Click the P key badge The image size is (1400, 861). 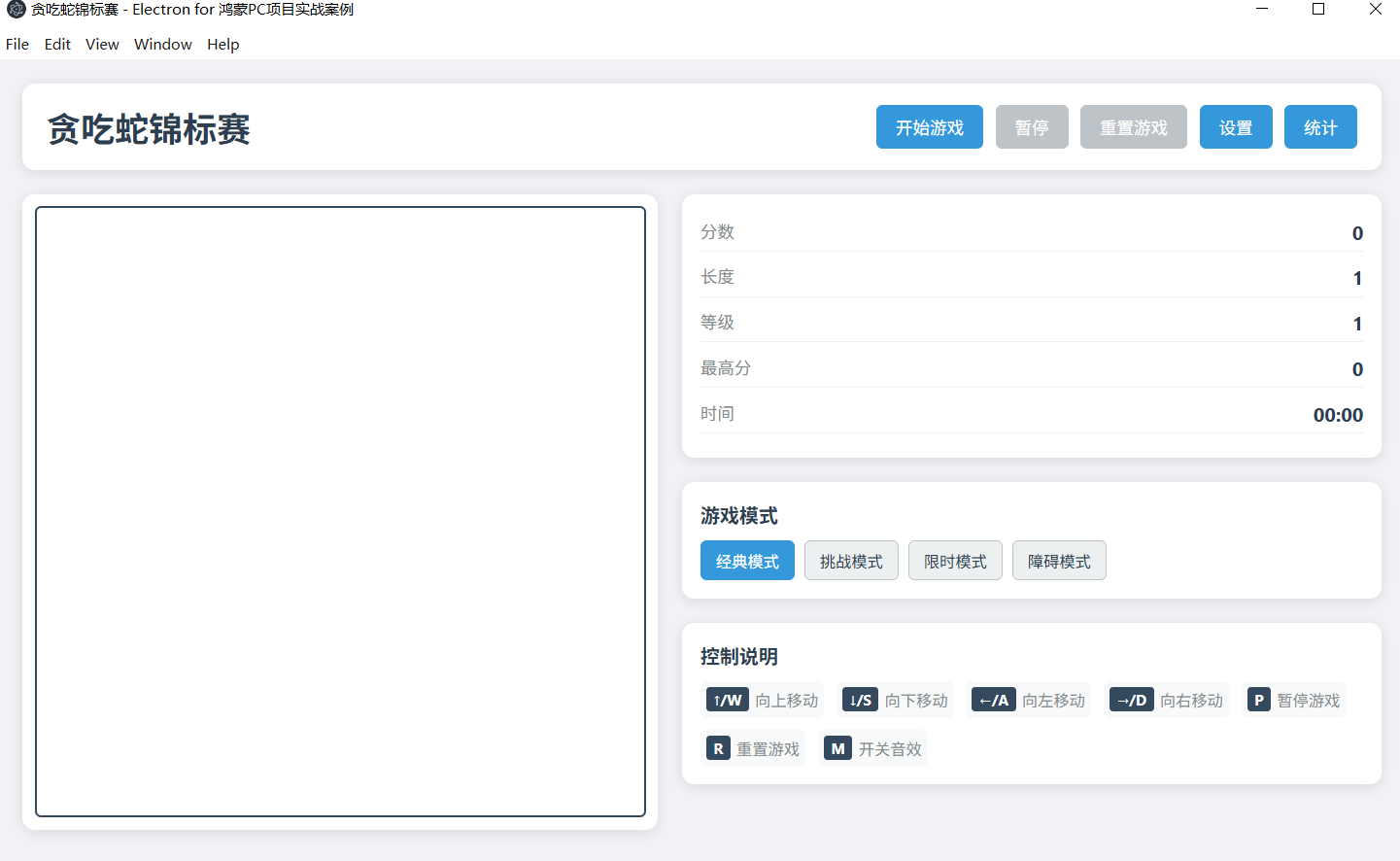(1259, 700)
